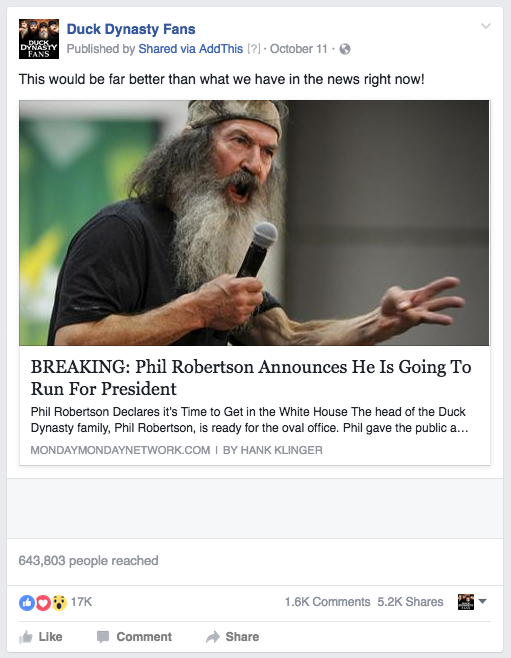The height and width of the screenshot is (658, 511).
Task: Open the 1.6K Comments link
Action: [x=327, y=602]
